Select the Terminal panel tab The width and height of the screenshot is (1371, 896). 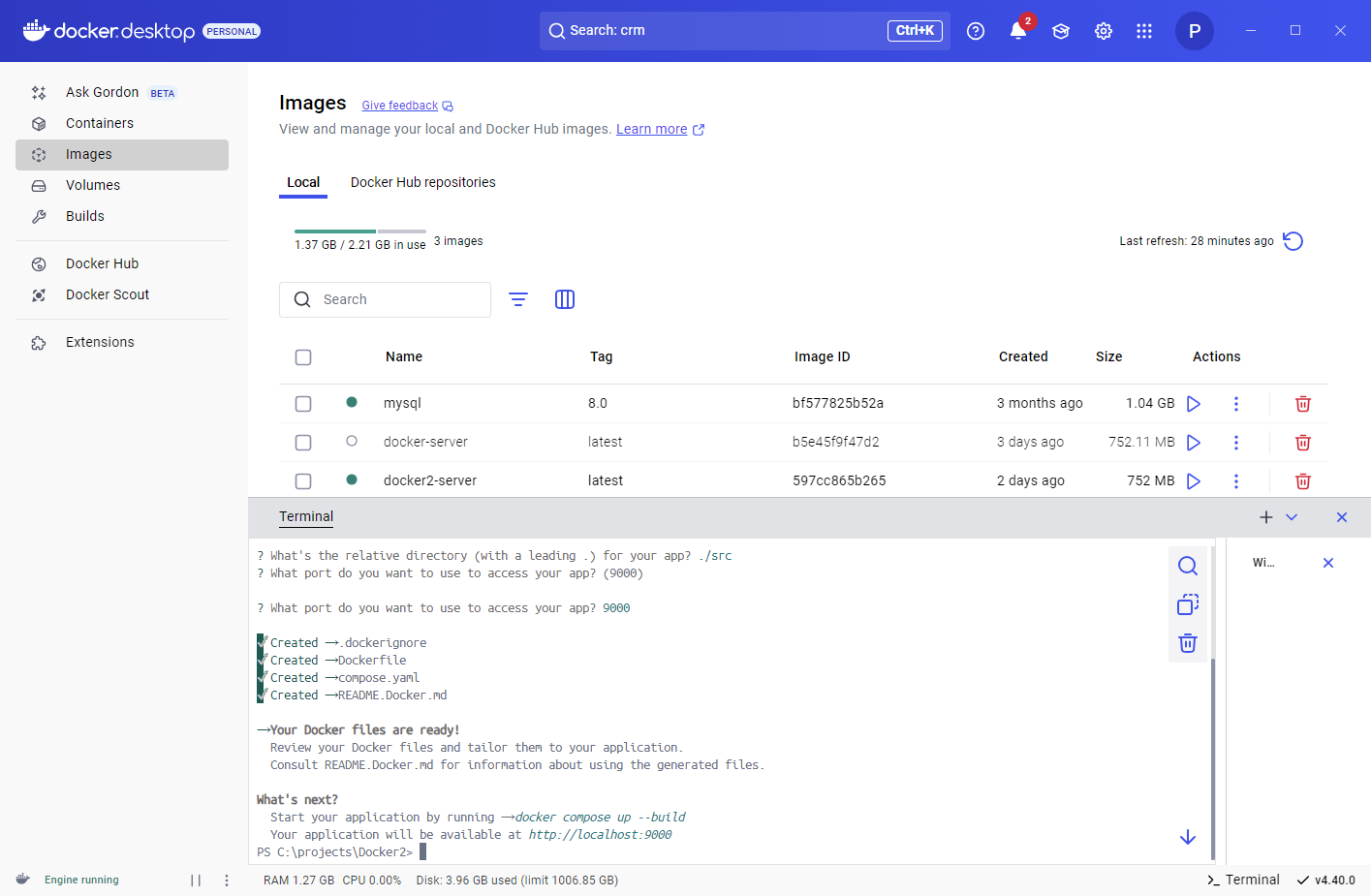click(306, 517)
